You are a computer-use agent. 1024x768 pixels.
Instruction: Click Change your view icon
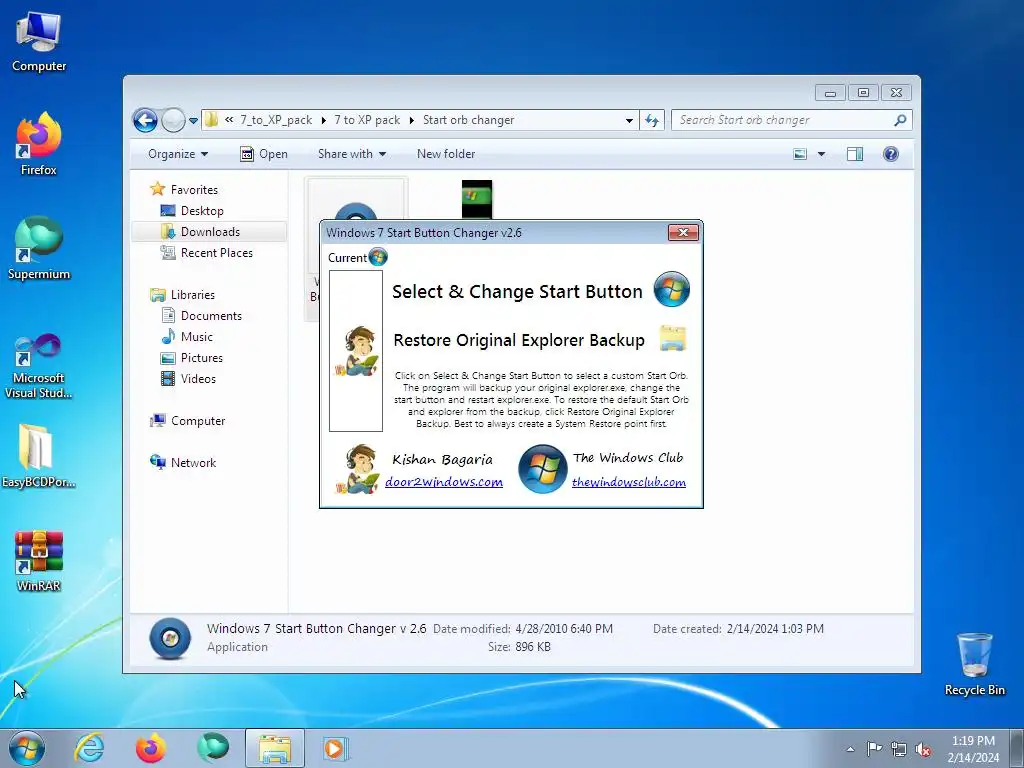[x=800, y=154]
